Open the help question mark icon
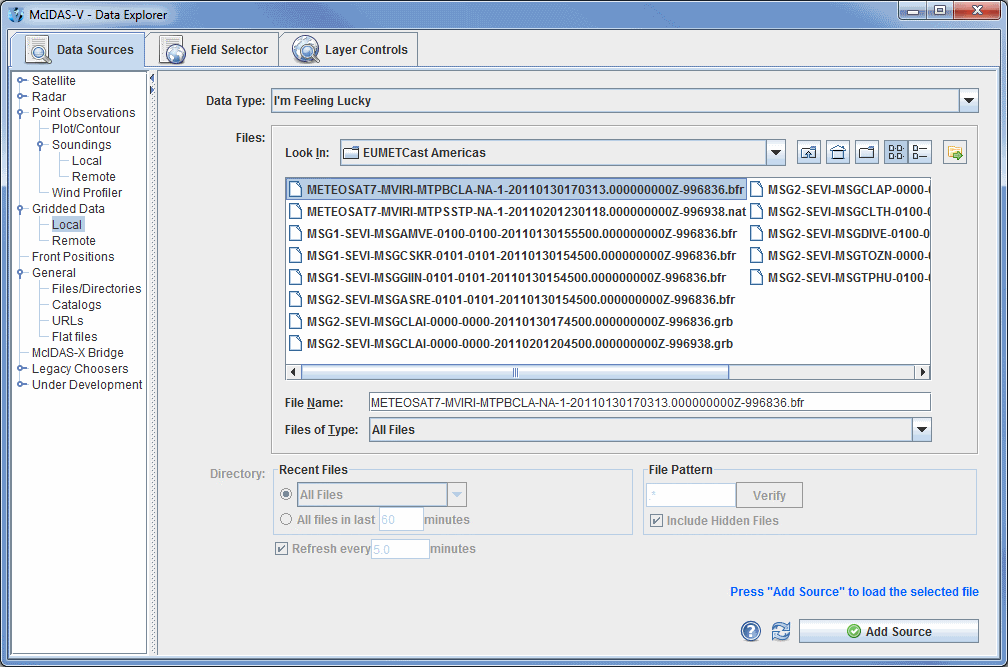The height and width of the screenshot is (667, 1008). [x=750, y=631]
